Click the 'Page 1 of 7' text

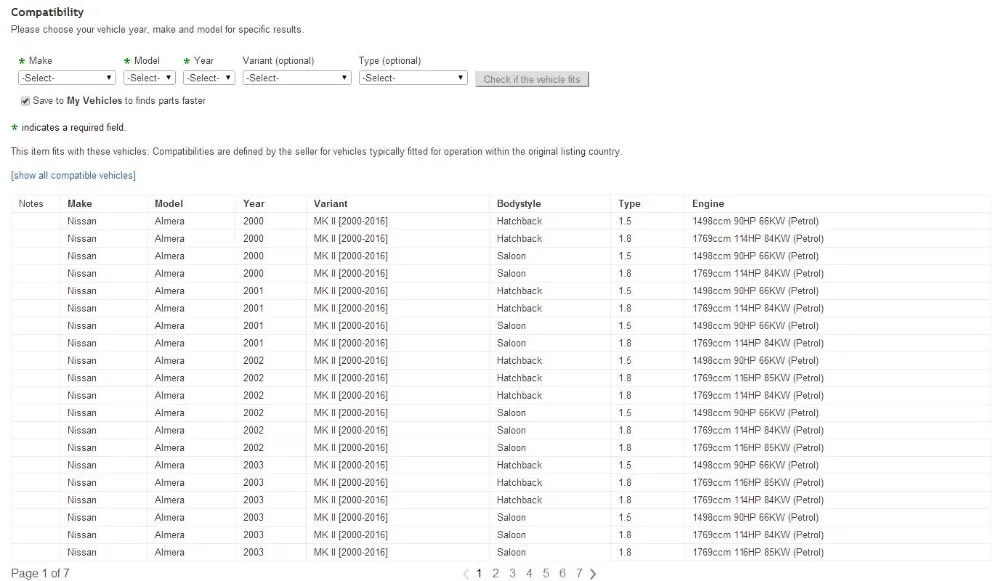point(40,573)
